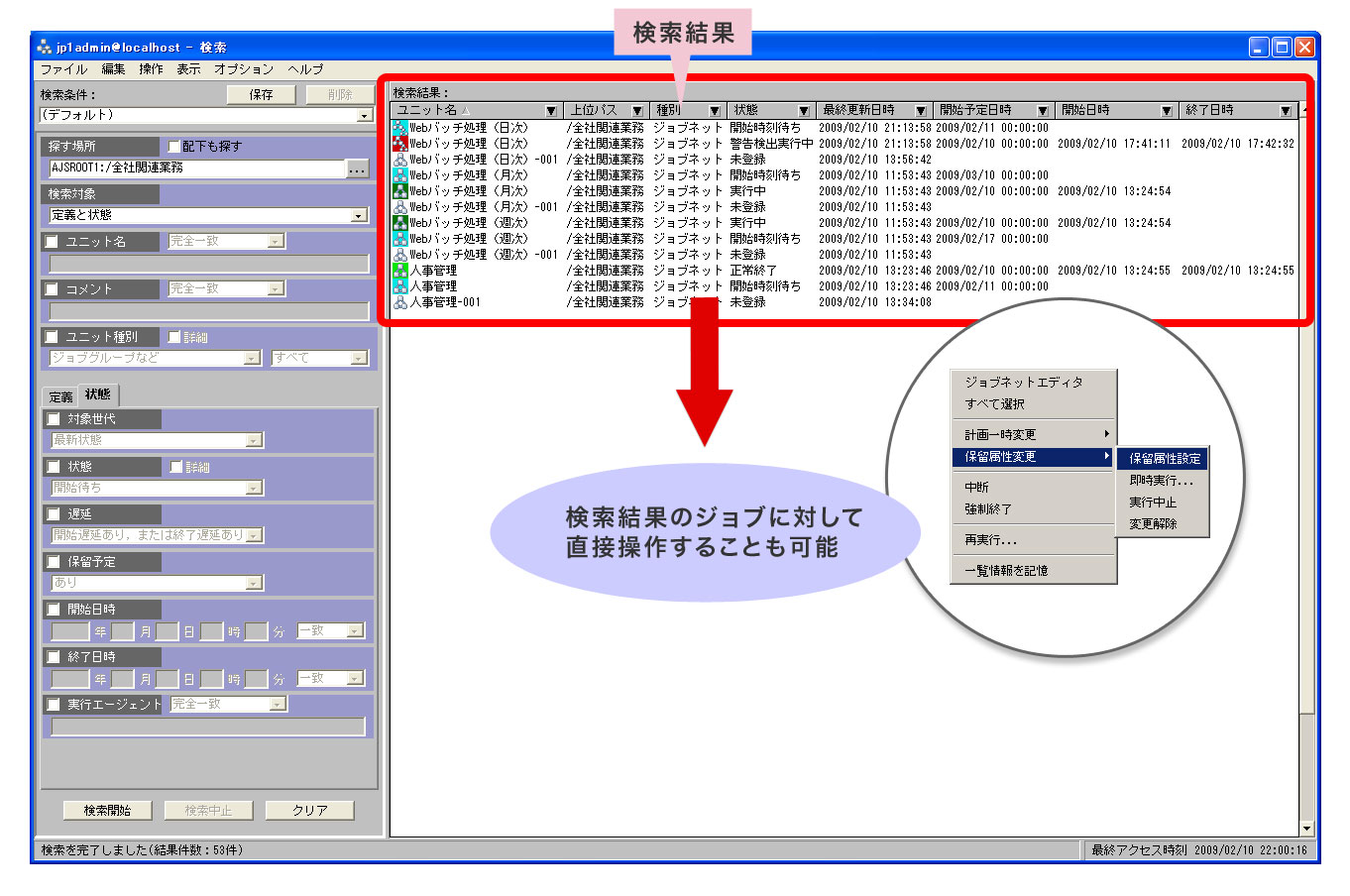Tick the ユニット名 condition checkbox
1350x896 pixels.
pos(53,242)
